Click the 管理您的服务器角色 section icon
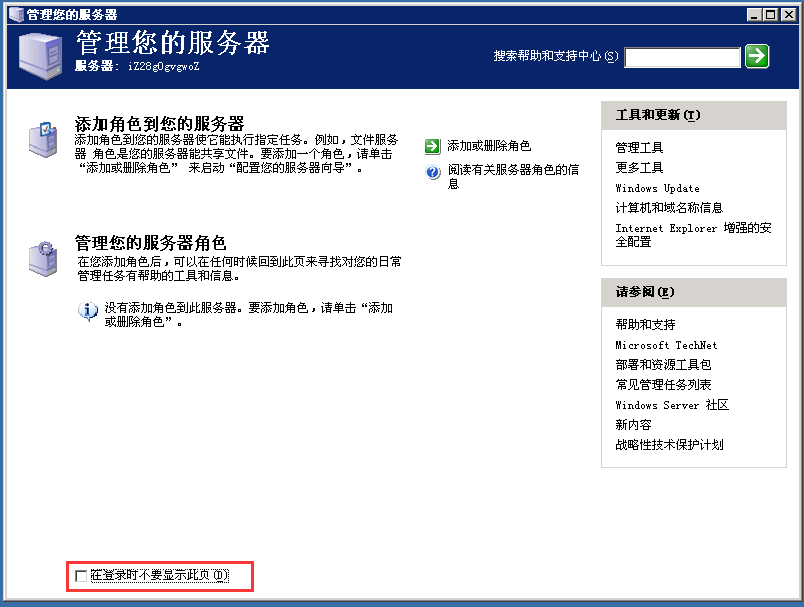 [42, 258]
